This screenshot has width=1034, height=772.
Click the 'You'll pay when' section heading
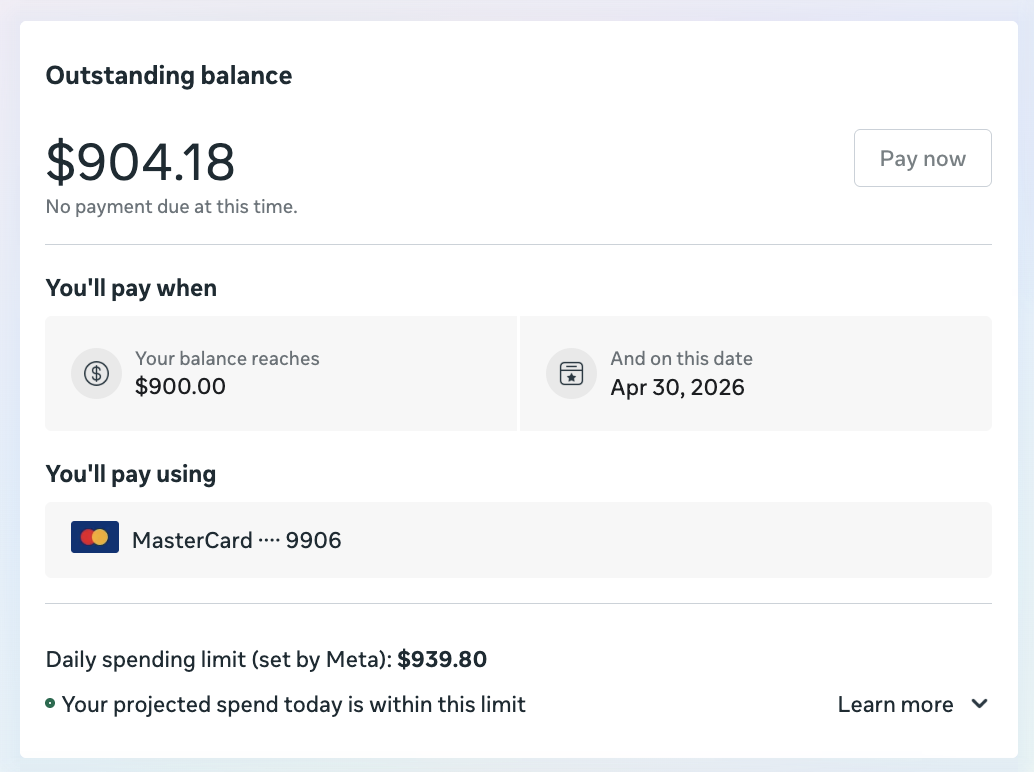point(131,288)
